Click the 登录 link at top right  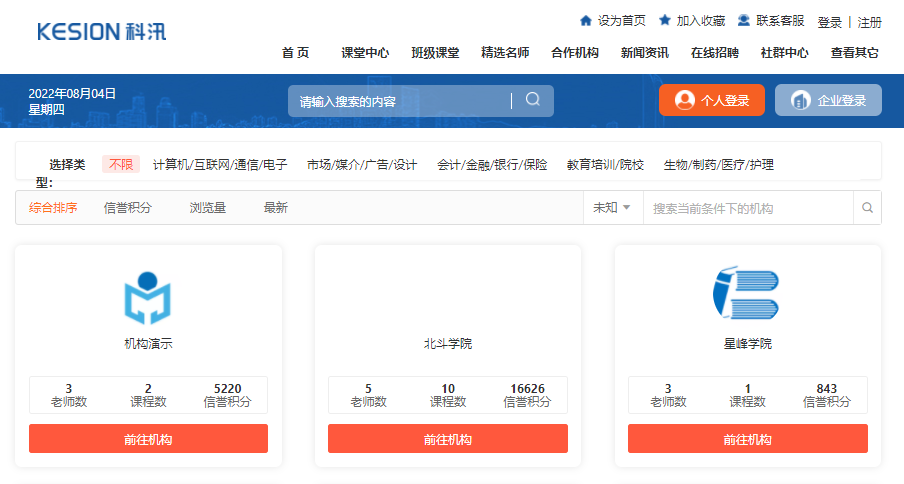click(830, 22)
